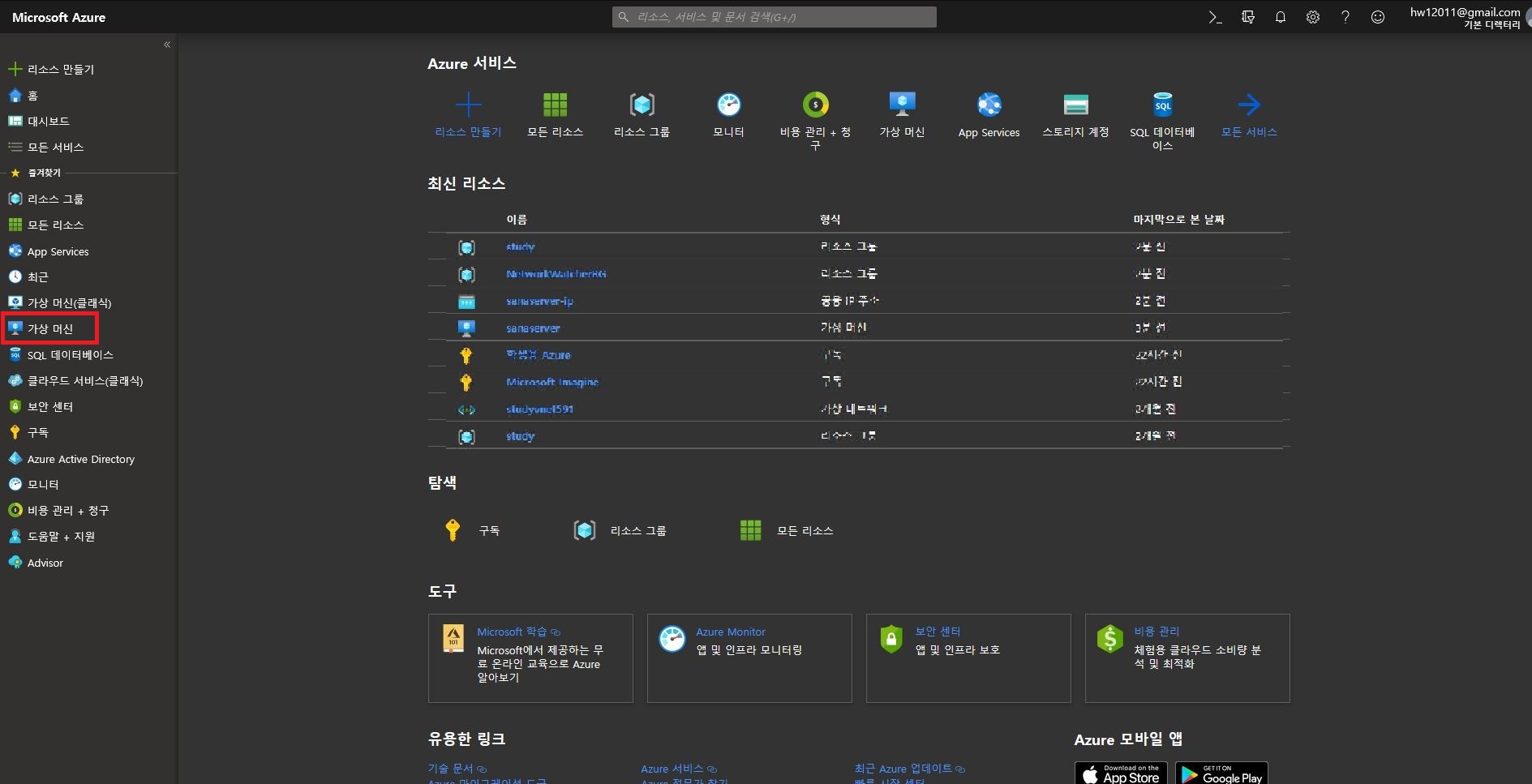Open 리소스 그룹 under 탐색
This screenshot has width=1532, height=784.
620,530
